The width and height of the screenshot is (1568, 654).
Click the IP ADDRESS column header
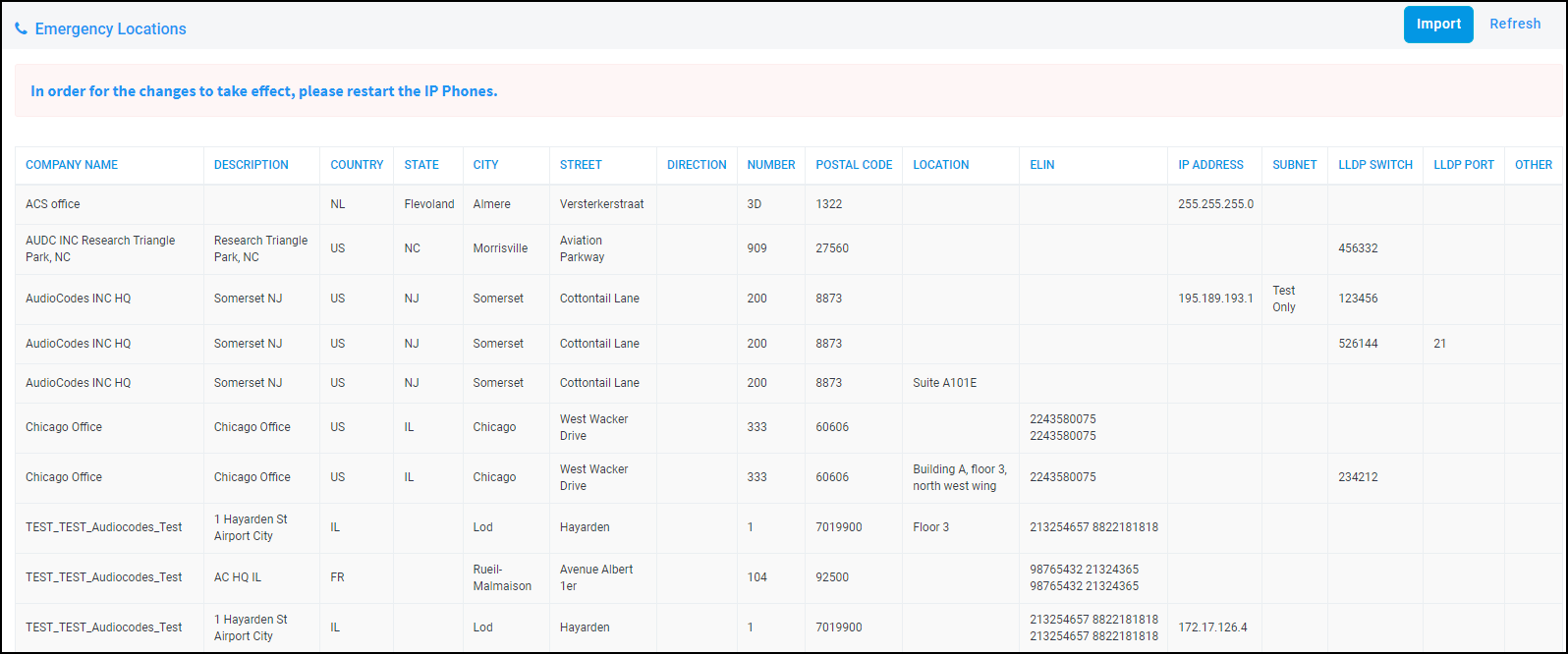tap(1210, 165)
